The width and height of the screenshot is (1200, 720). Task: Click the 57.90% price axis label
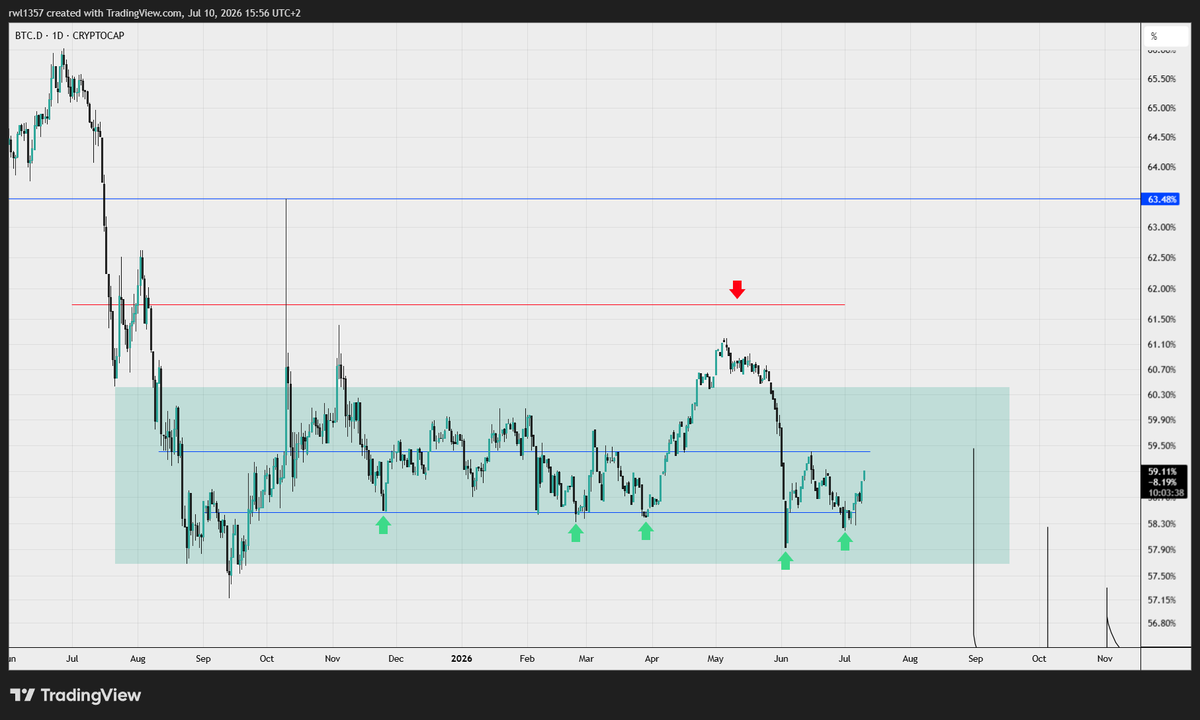coord(1162,549)
